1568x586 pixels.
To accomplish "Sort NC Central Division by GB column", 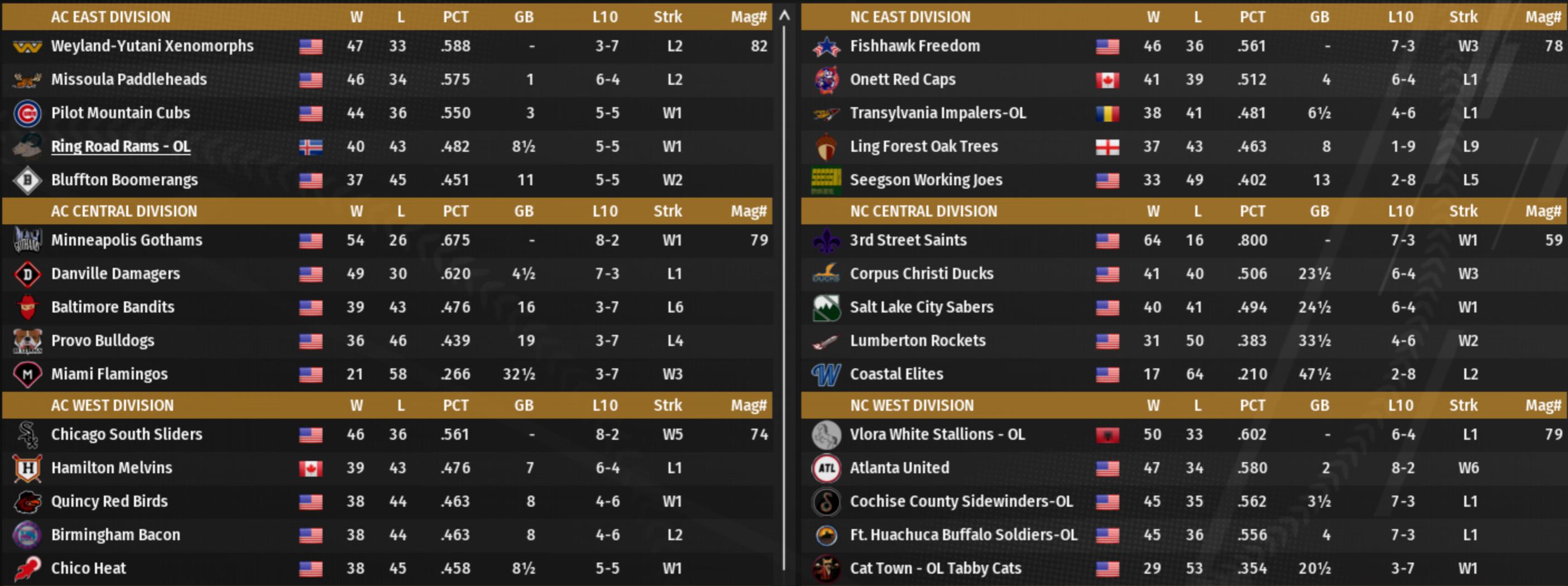I will point(1319,211).
